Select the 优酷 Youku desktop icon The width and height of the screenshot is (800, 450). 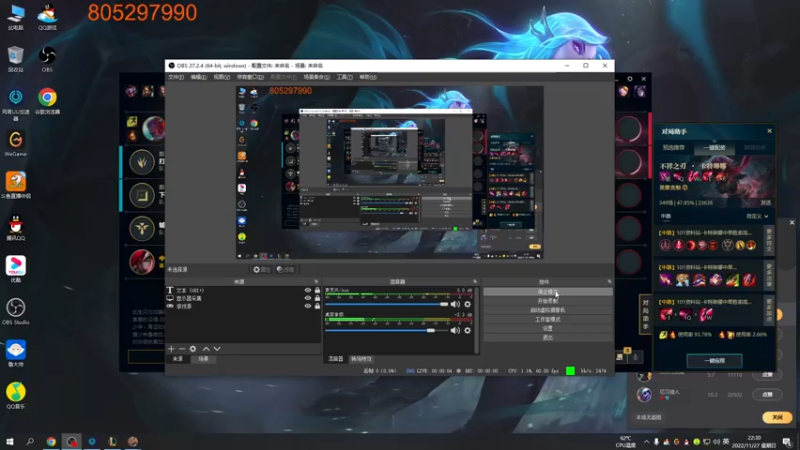pos(16,270)
